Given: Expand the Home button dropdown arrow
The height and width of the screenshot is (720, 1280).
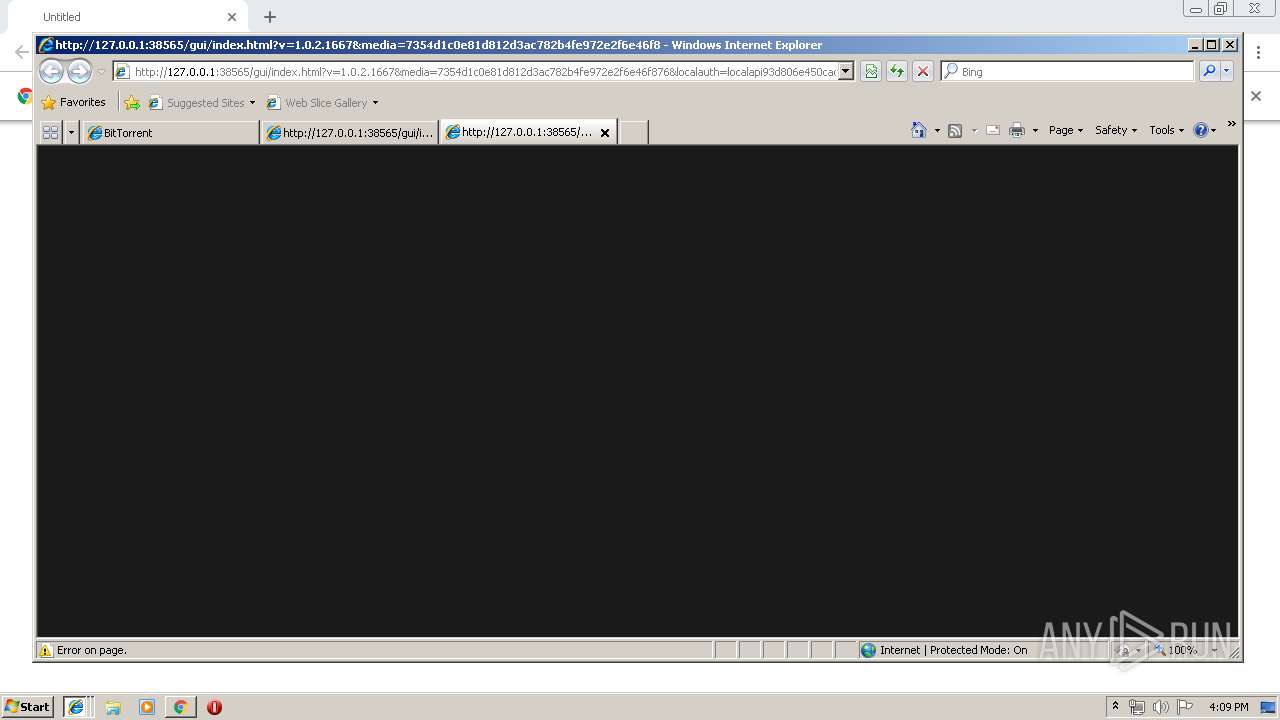Looking at the screenshot, I should pos(937,130).
